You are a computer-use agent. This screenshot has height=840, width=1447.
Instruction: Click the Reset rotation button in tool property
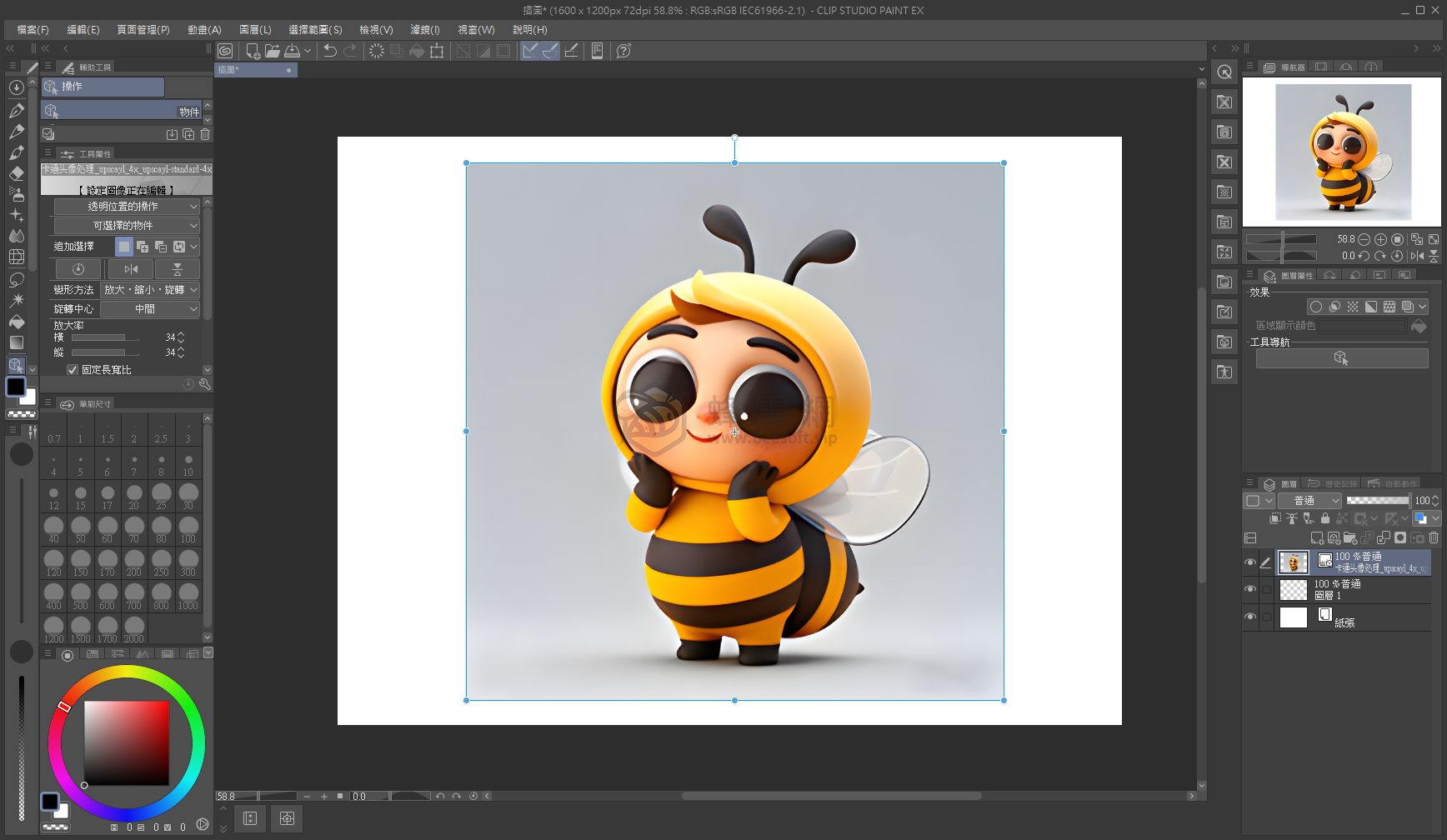click(x=78, y=269)
